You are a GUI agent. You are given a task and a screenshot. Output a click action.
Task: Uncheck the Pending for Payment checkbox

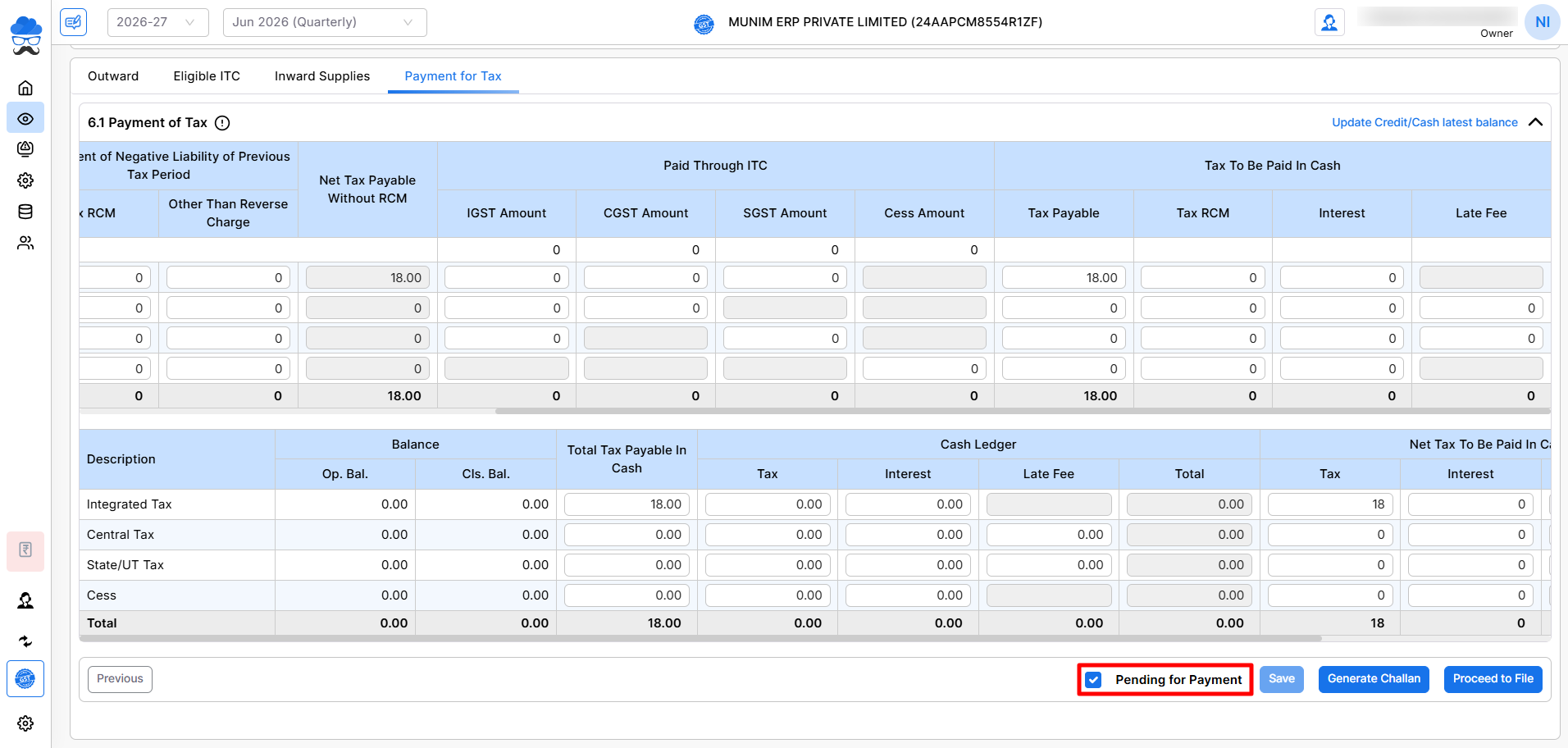click(x=1093, y=680)
